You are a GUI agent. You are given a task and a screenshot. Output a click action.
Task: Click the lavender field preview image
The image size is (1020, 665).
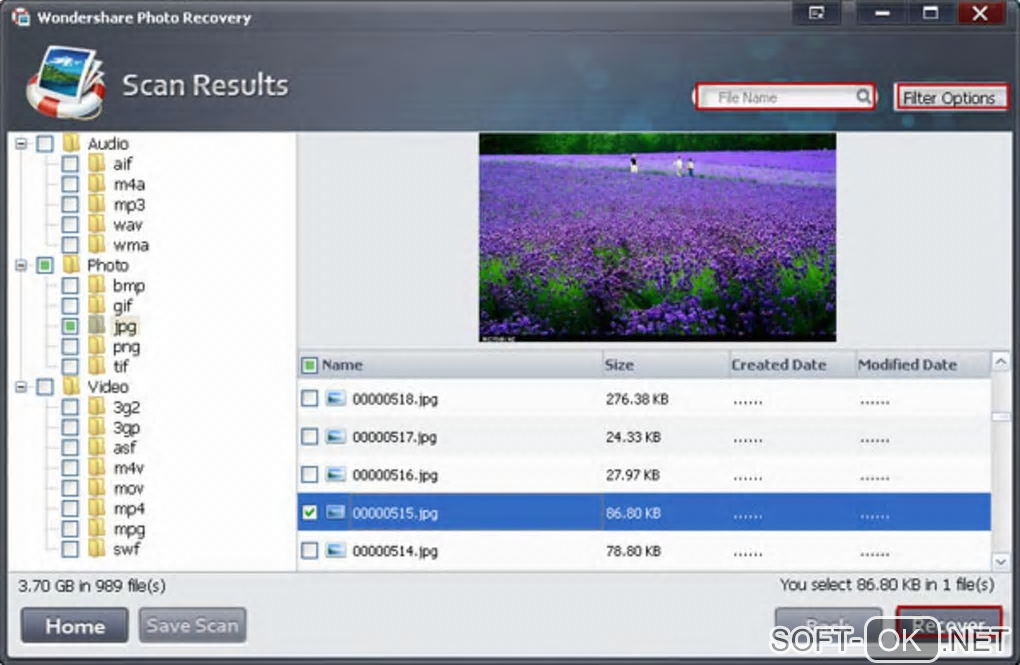(658, 238)
